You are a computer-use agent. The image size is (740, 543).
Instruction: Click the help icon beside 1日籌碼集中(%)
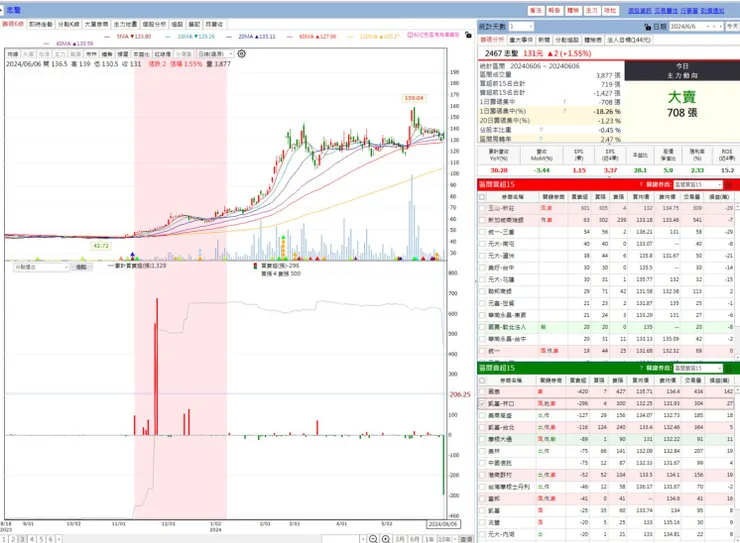click(x=564, y=111)
